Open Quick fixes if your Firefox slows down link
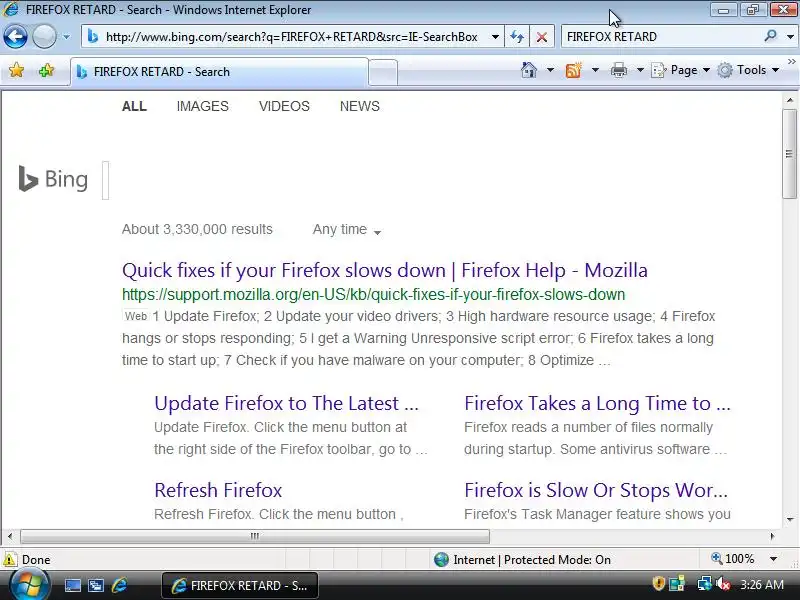Image resolution: width=800 pixels, height=600 pixels. click(x=385, y=270)
